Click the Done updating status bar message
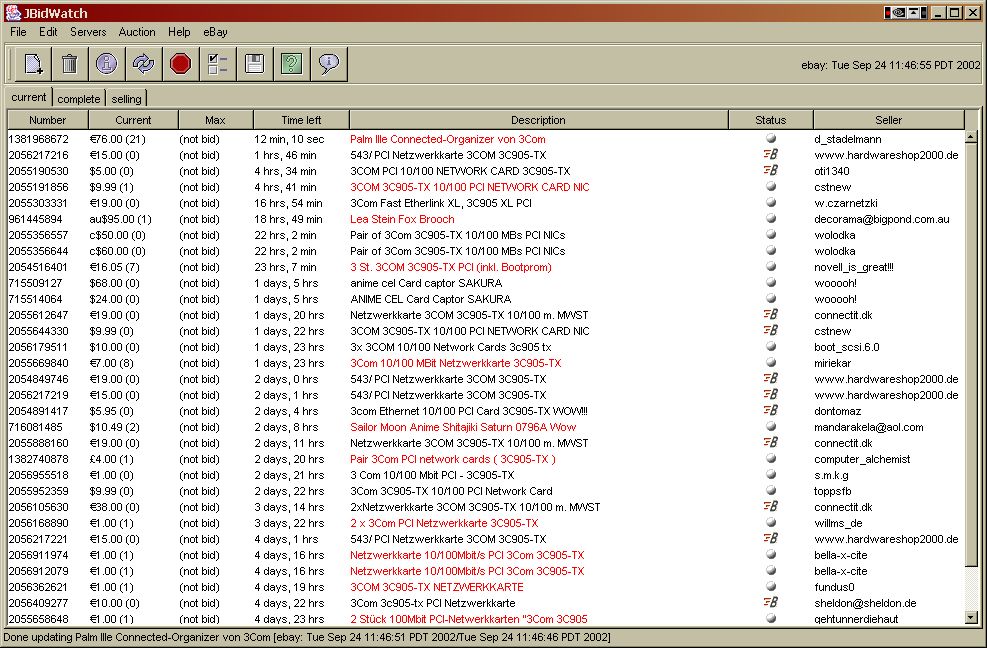The width and height of the screenshot is (987, 648). coord(307,637)
